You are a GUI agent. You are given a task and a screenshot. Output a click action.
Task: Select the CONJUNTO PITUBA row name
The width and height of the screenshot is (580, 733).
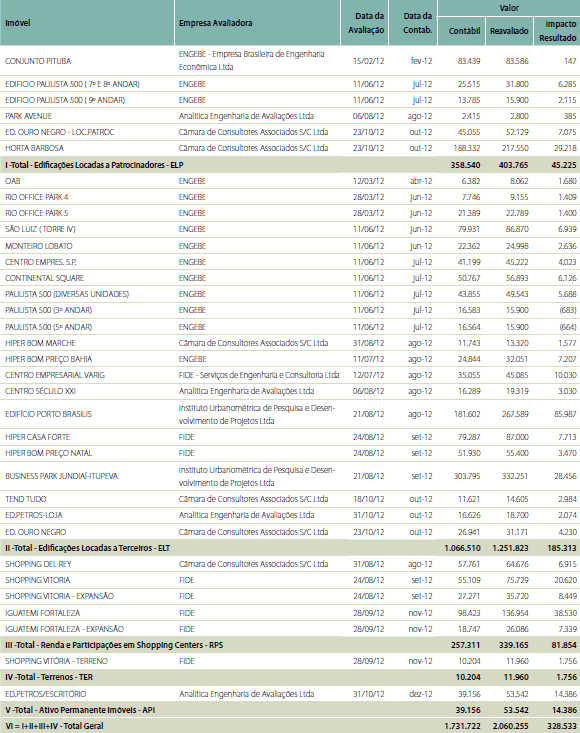tap(38, 61)
